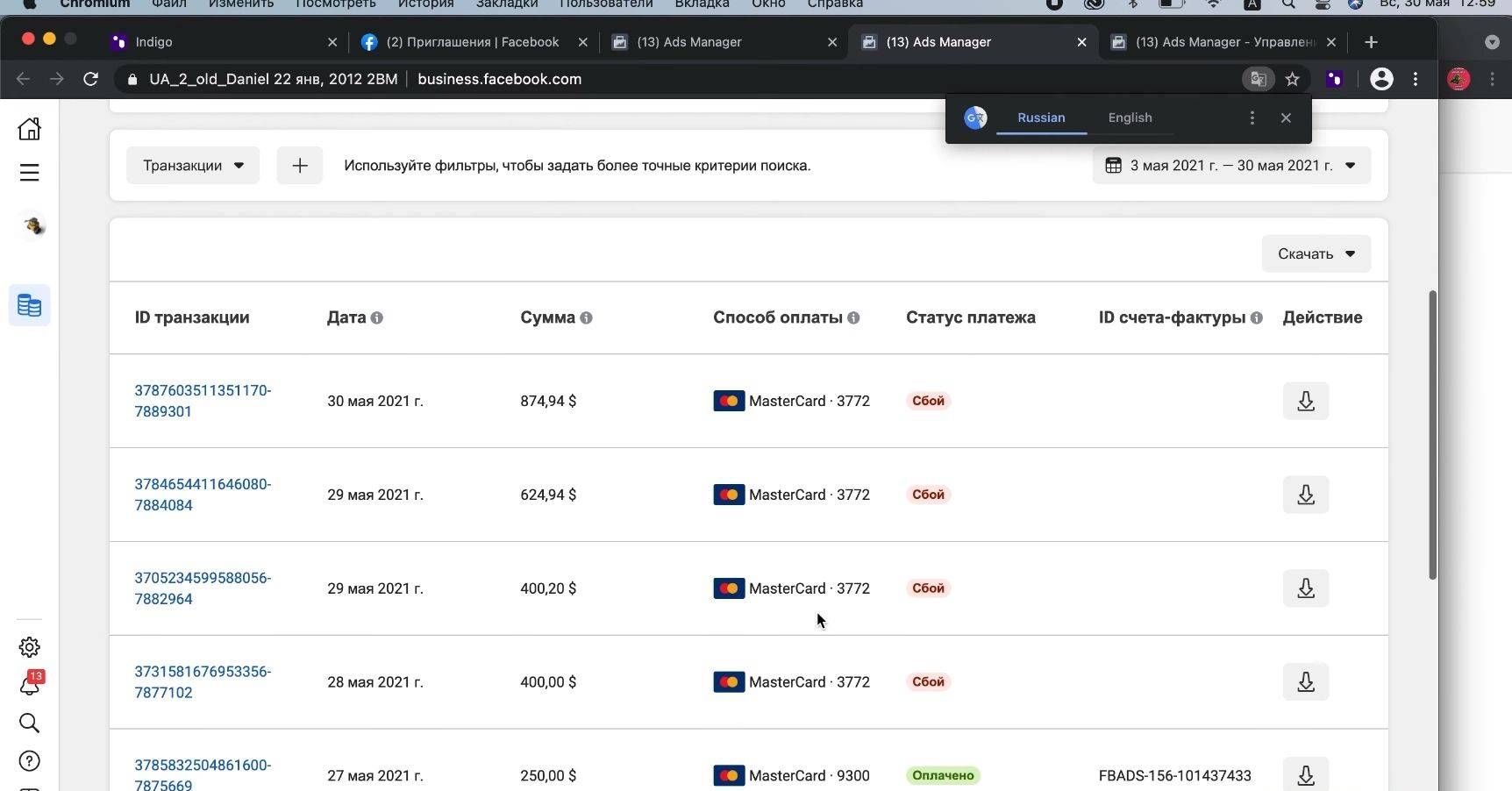Open the settings gear in the sidebar
The height and width of the screenshot is (791, 1512).
point(29,647)
